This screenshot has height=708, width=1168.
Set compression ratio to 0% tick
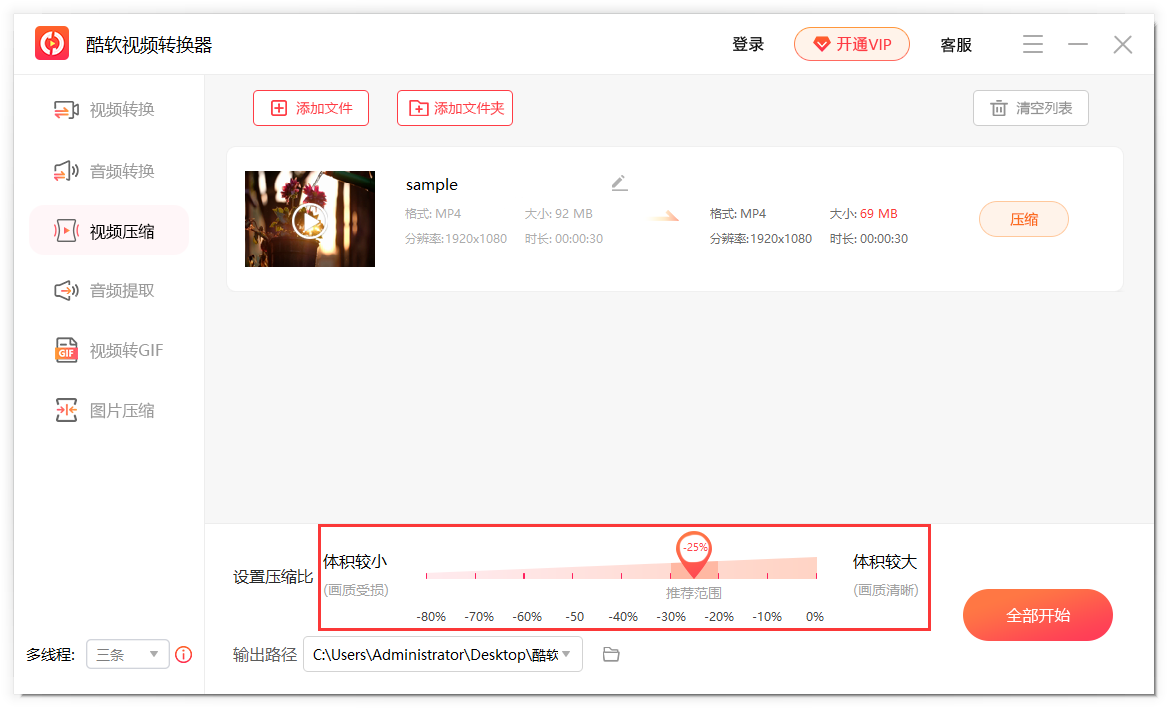[x=816, y=575]
